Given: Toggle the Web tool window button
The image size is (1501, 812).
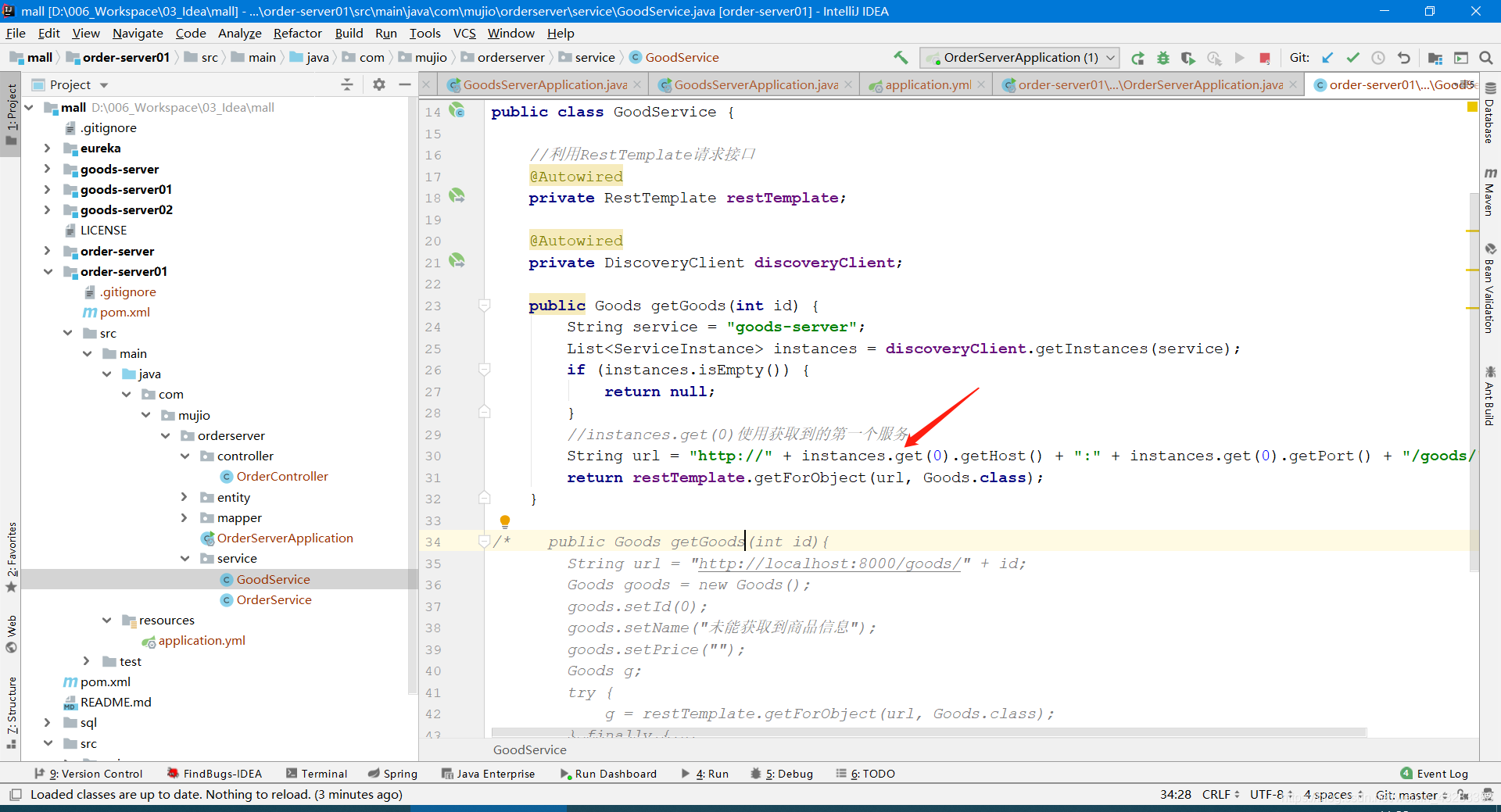Looking at the screenshot, I should tap(11, 634).
